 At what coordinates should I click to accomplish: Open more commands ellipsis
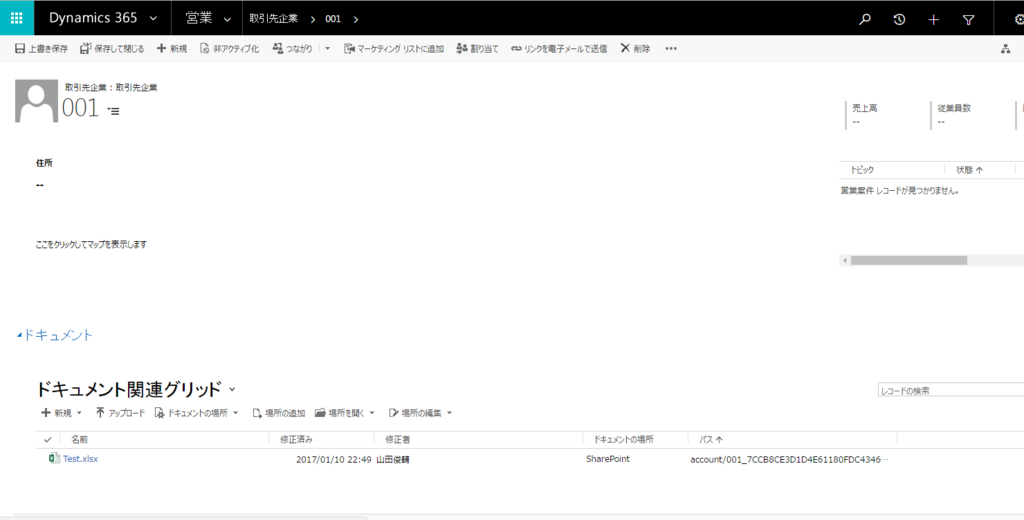671,49
